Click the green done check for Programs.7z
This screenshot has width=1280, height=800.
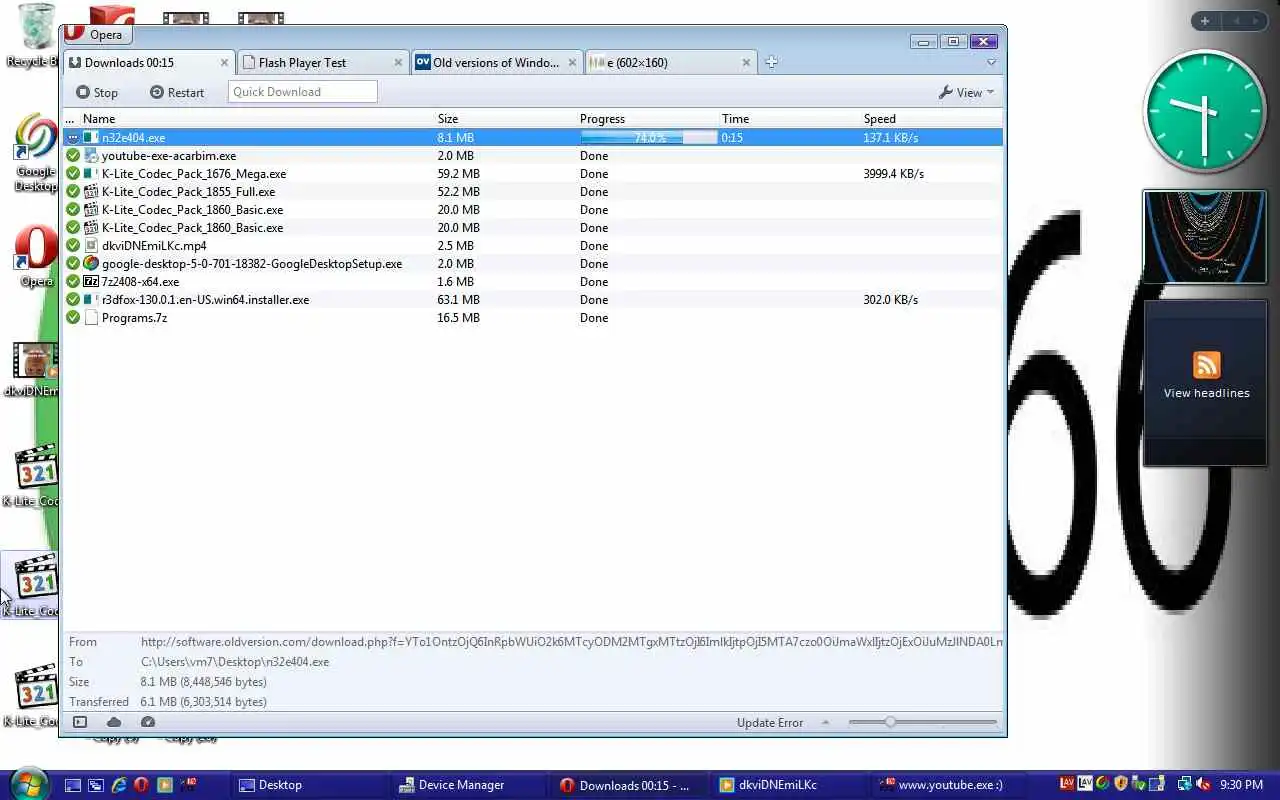tap(73, 318)
